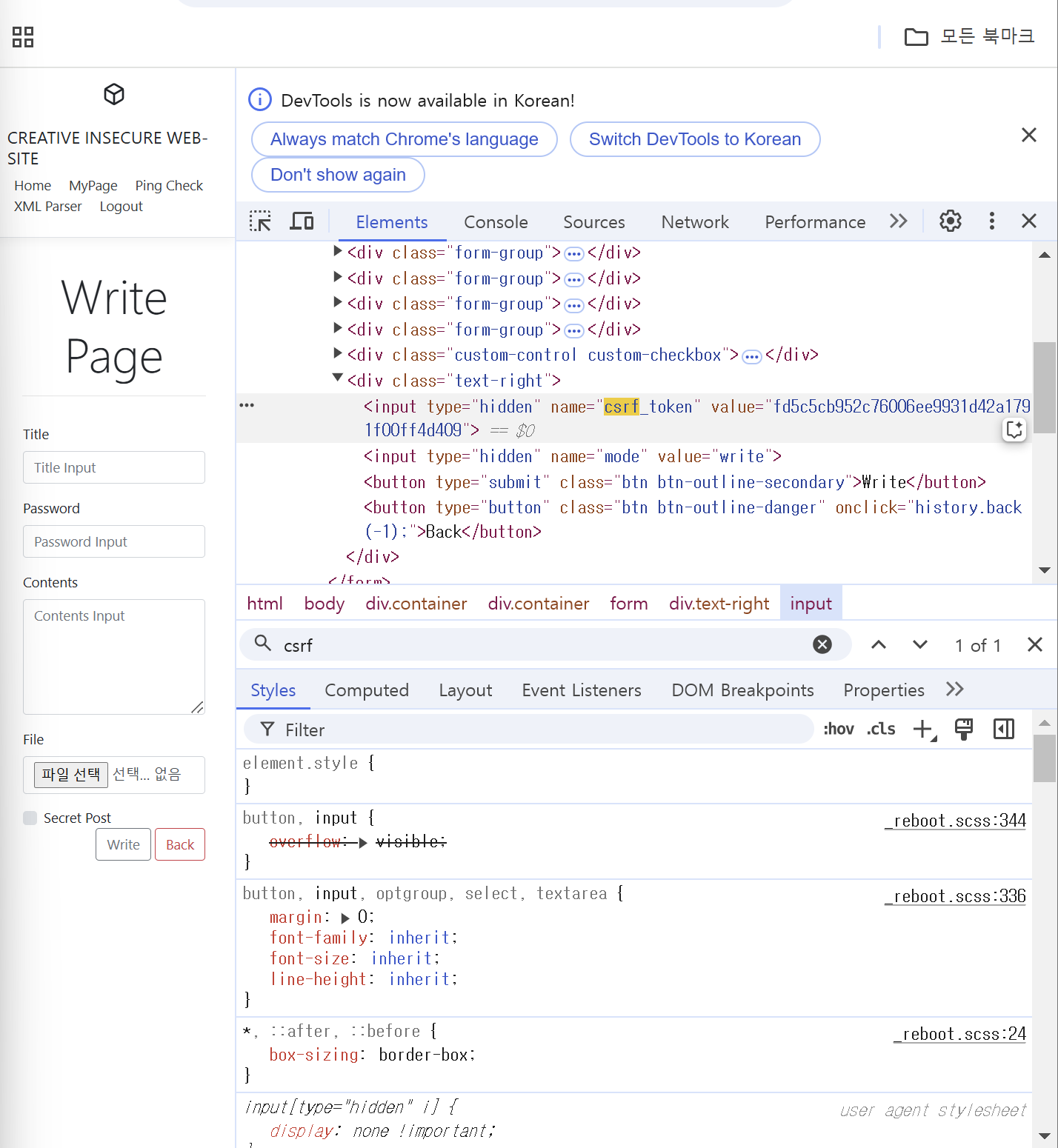Click Switch DevTools to Korean

coord(695,139)
